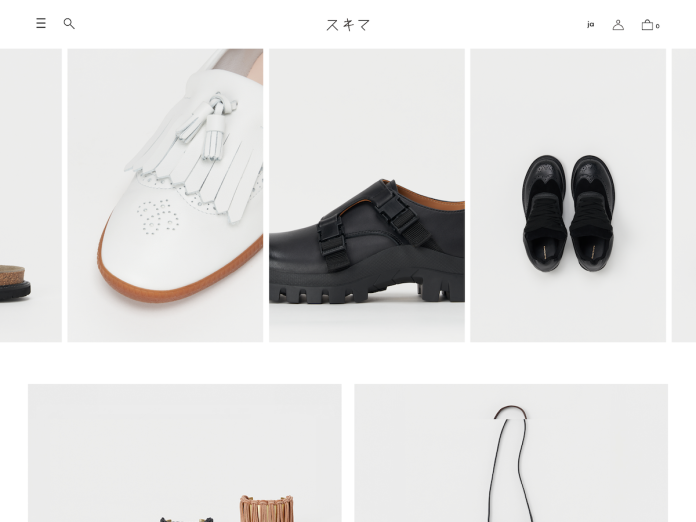696x522 pixels.
Task: Show the partially visible next carousel slide
Action: (x=684, y=195)
